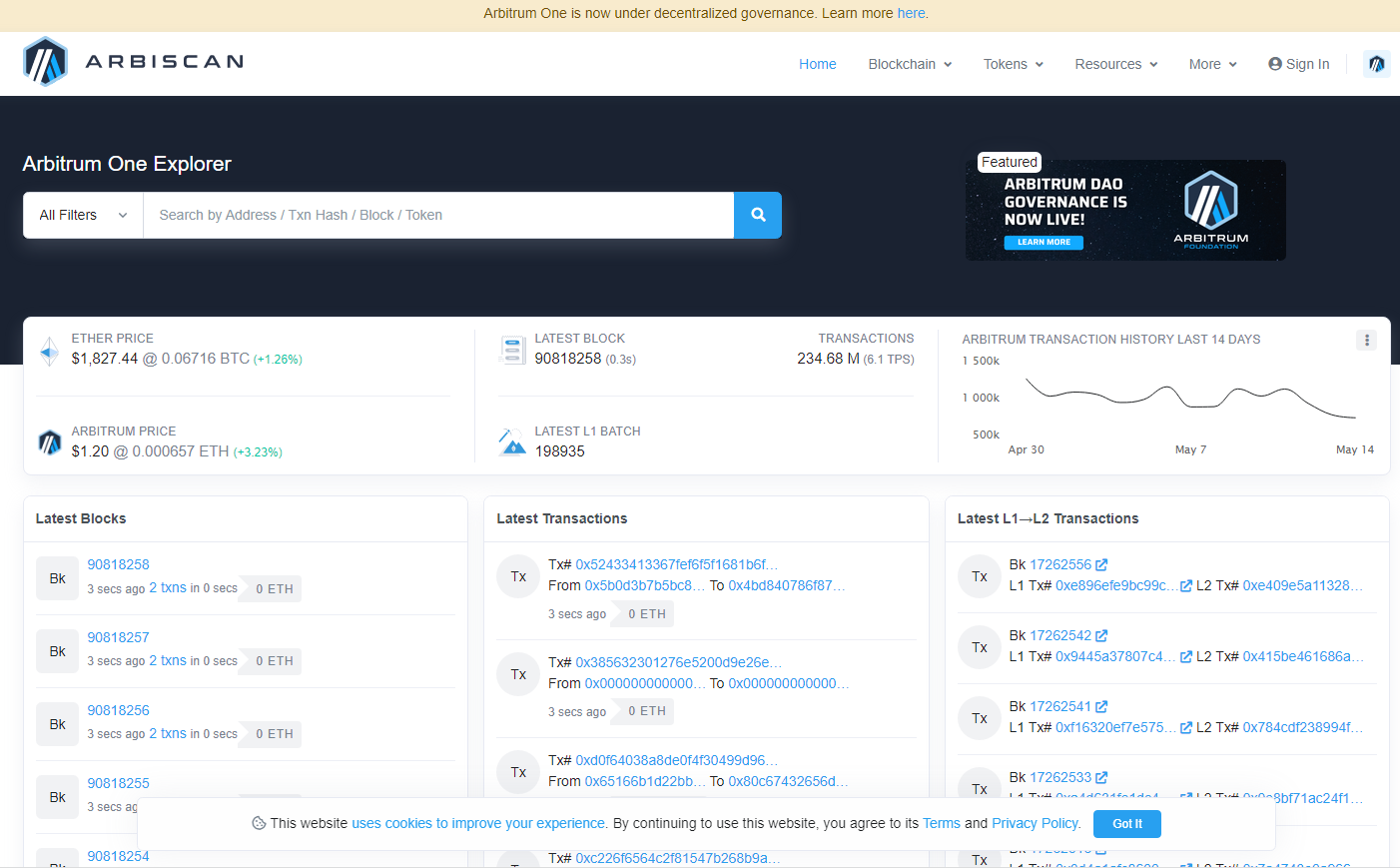Focus the address search input field

(438, 215)
